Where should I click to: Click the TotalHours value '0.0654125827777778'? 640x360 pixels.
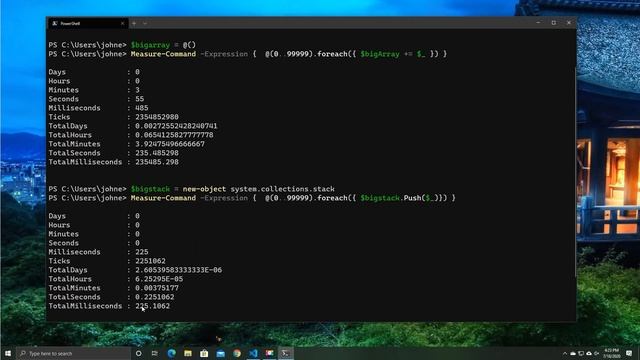tap(174, 135)
